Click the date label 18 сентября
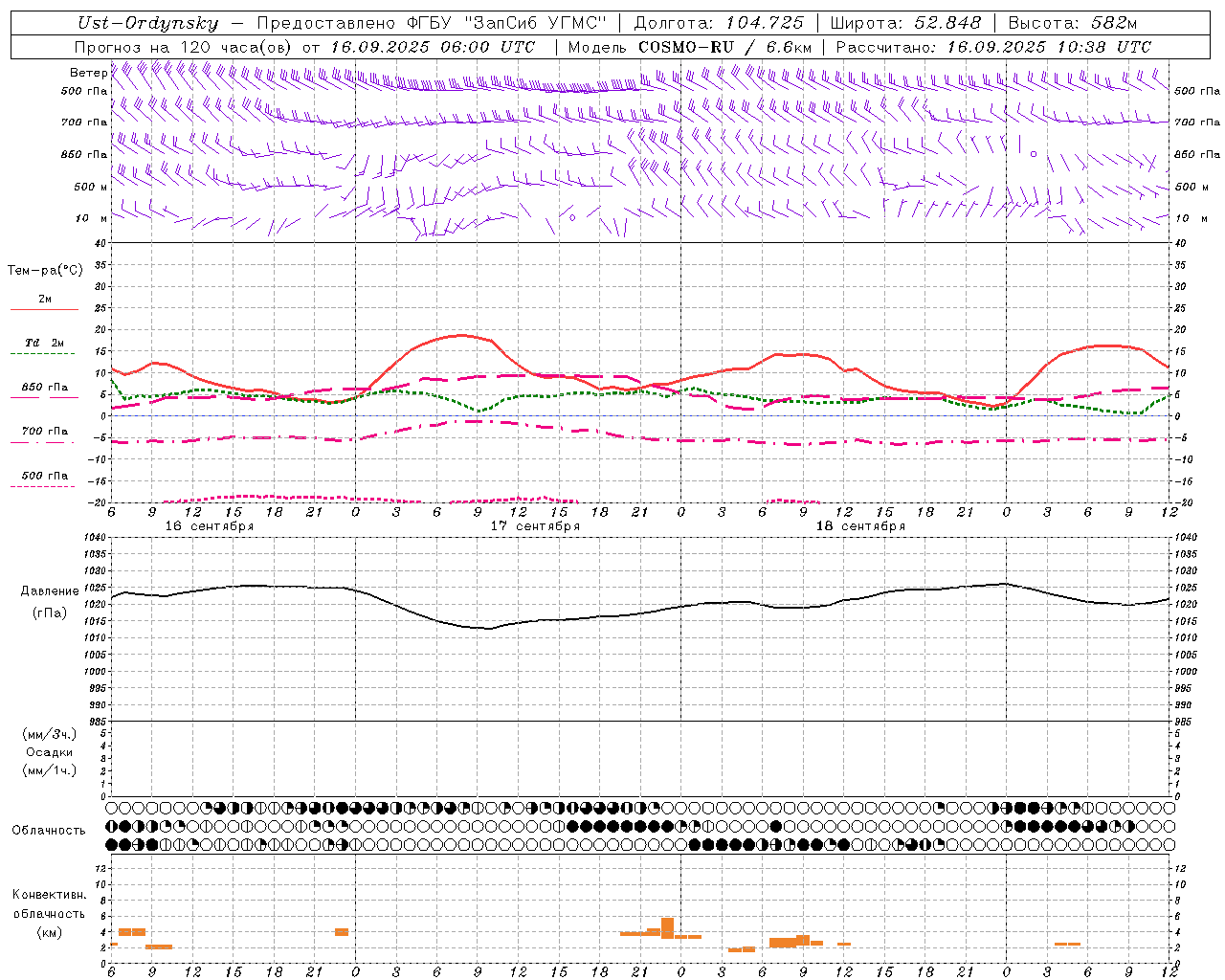 [x=860, y=526]
